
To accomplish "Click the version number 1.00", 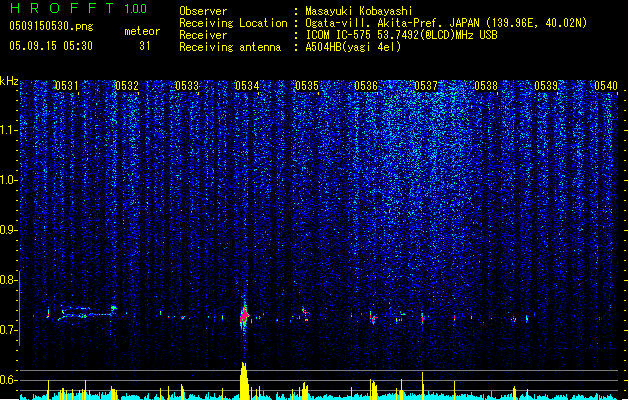I will pos(135,8).
